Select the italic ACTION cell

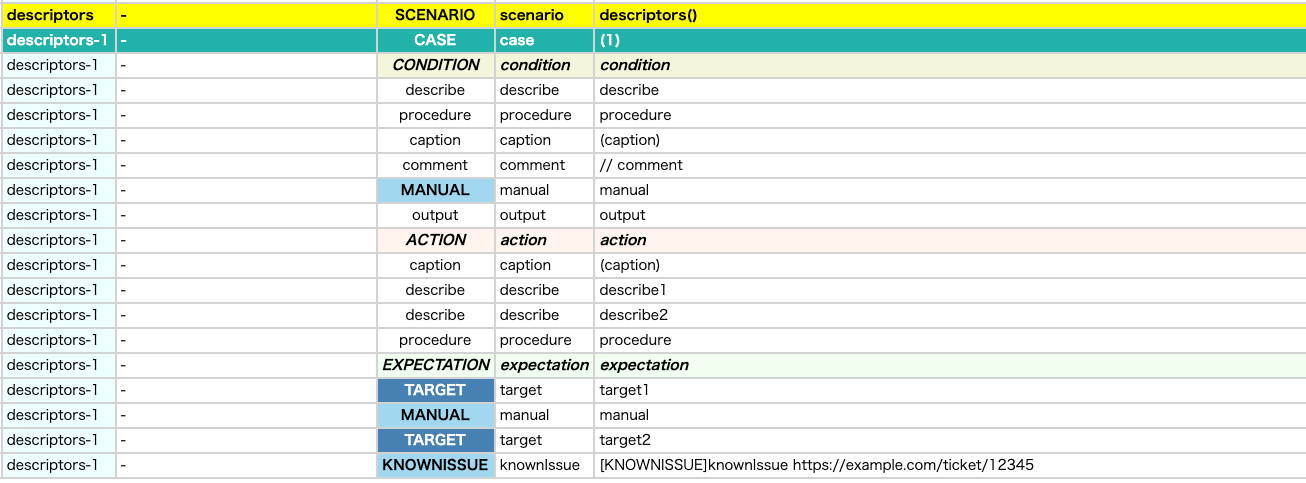pos(435,240)
